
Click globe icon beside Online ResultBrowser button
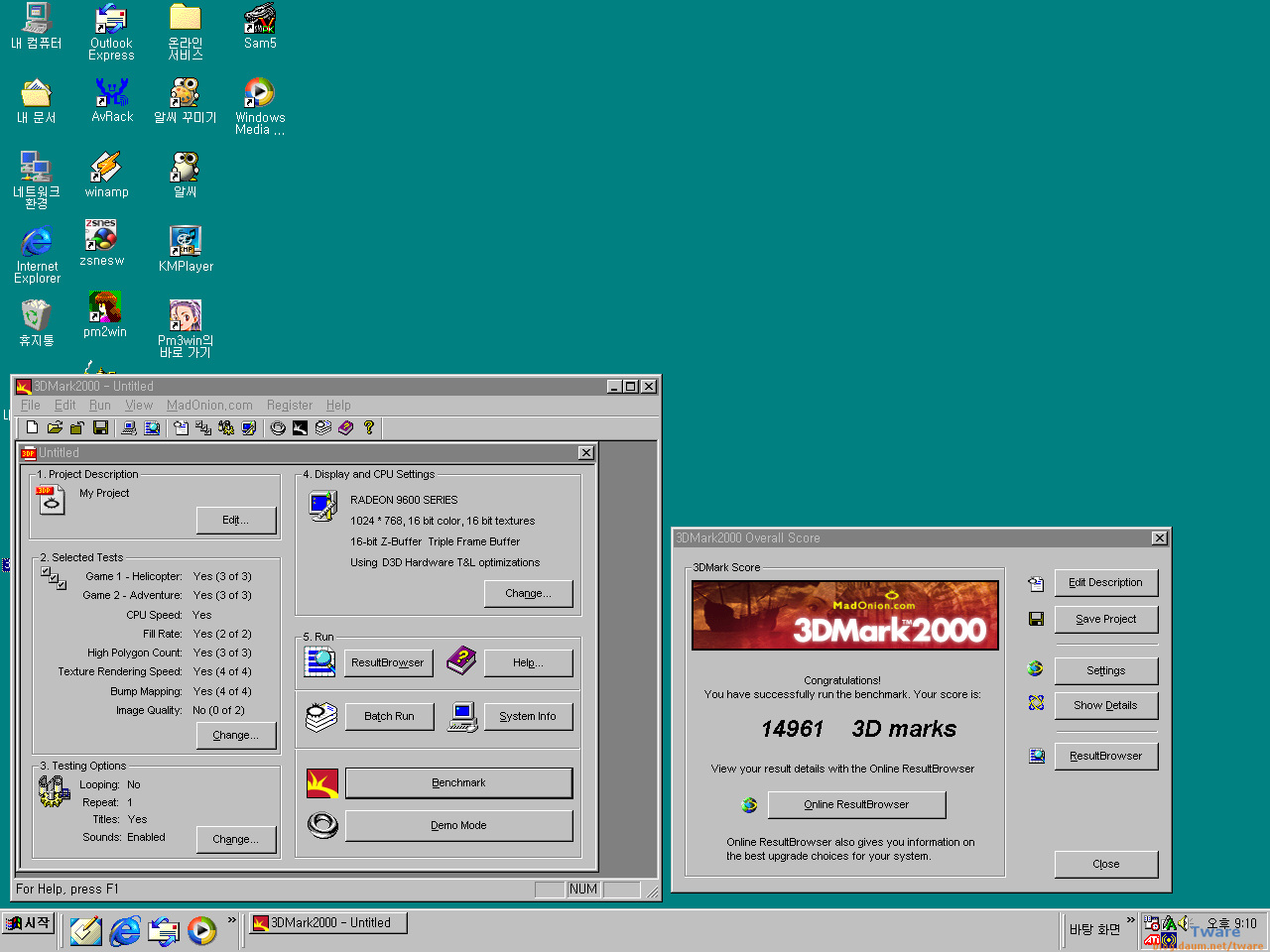click(x=749, y=804)
